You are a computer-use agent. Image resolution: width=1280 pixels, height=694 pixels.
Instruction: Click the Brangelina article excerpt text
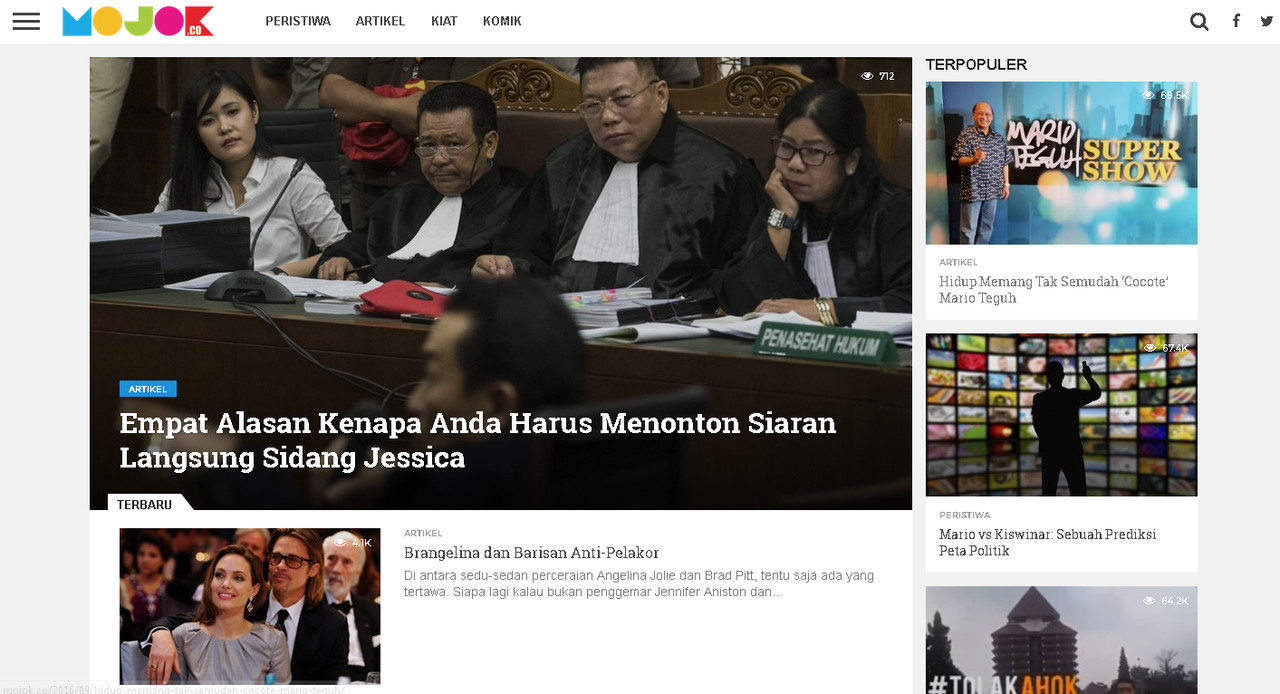[x=639, y=584]
